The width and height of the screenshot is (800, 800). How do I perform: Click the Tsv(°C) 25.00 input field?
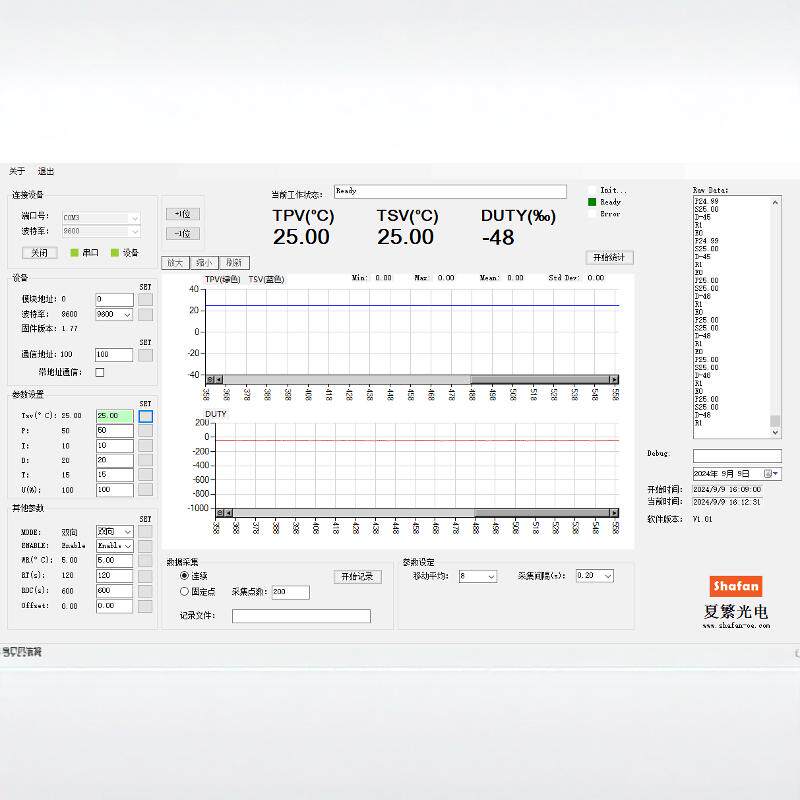pos(115,416)
